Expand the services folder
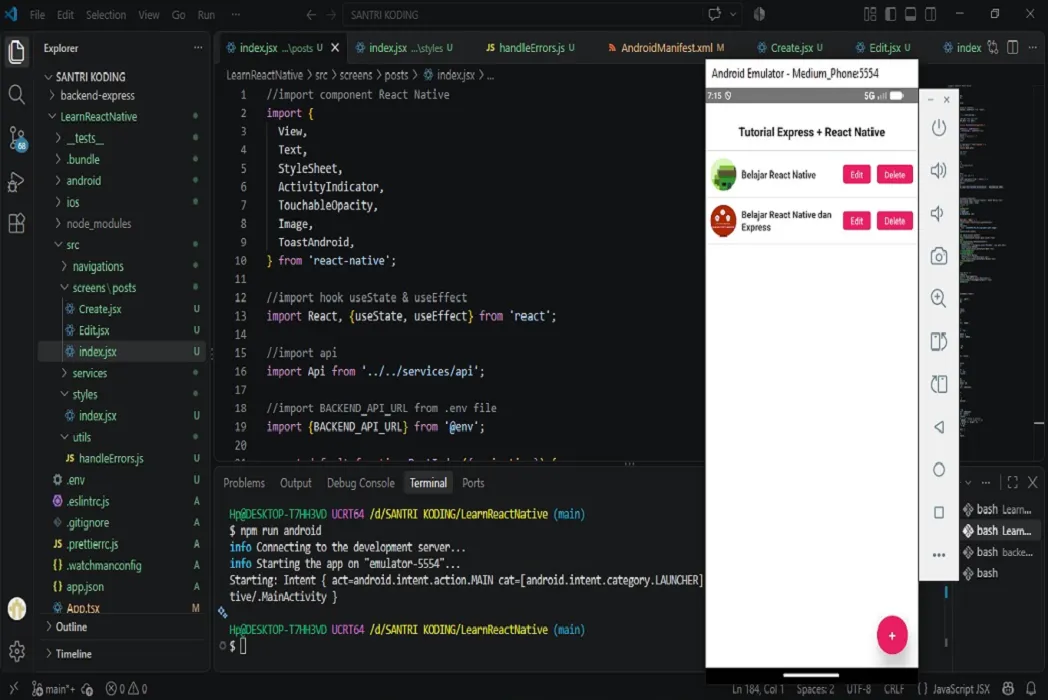 pos(90,373)
